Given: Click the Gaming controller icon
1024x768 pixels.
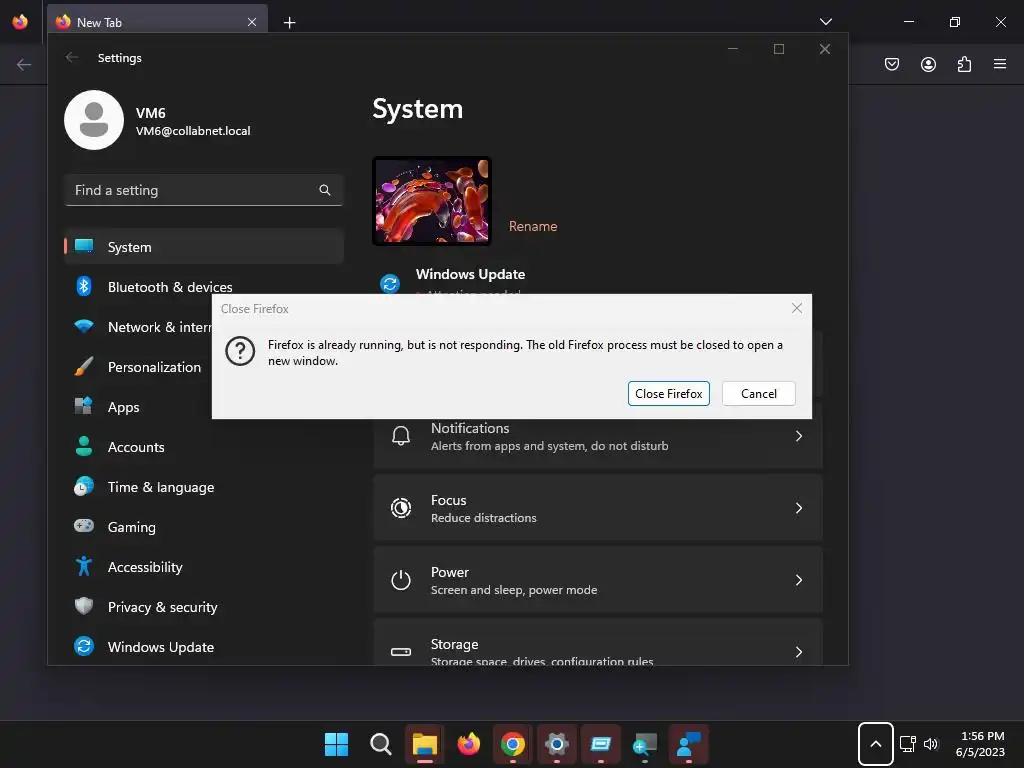Looking at the screenshot, I should click(84, 526).
